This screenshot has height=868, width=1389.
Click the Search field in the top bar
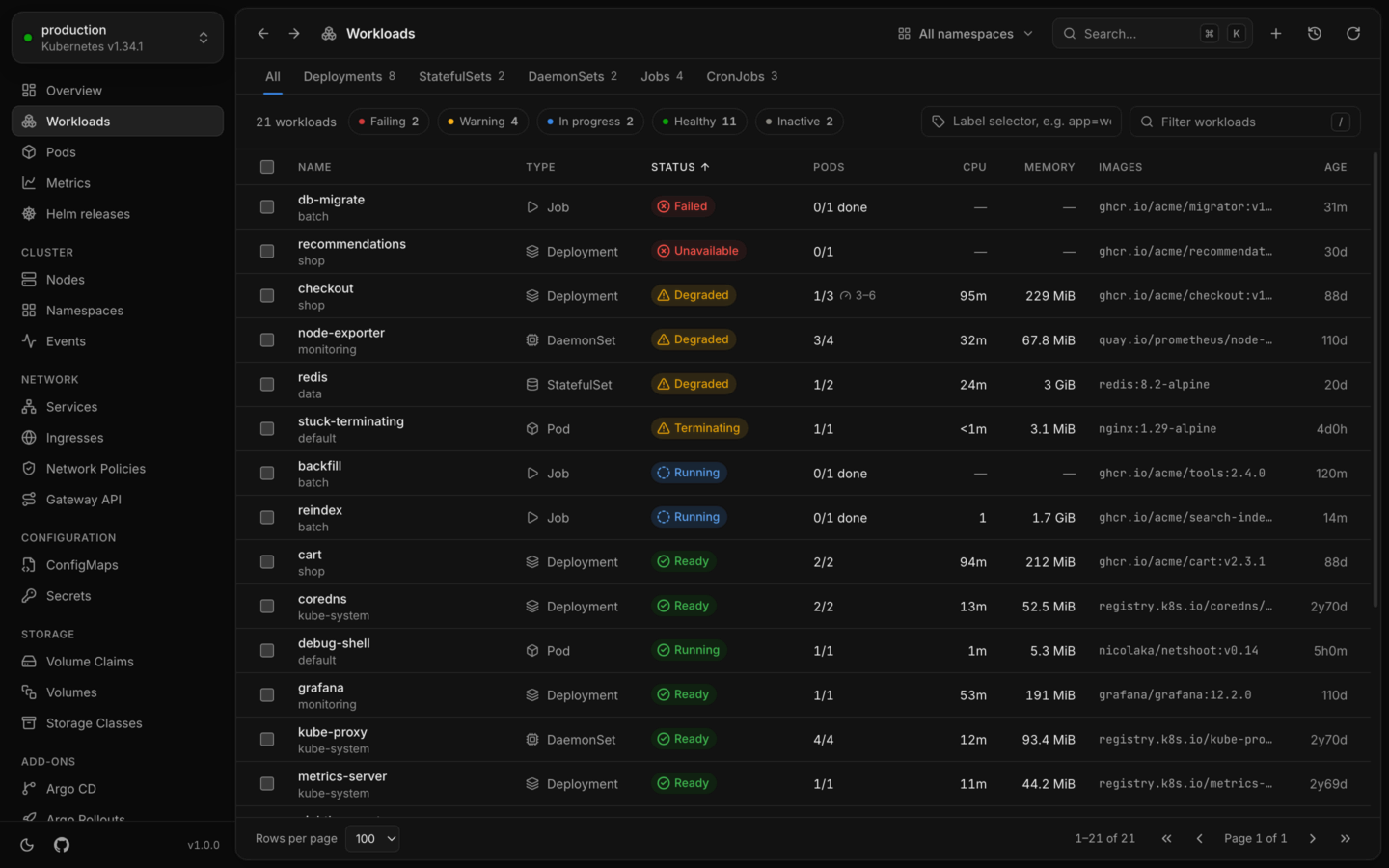click(x=1153, y=34)
